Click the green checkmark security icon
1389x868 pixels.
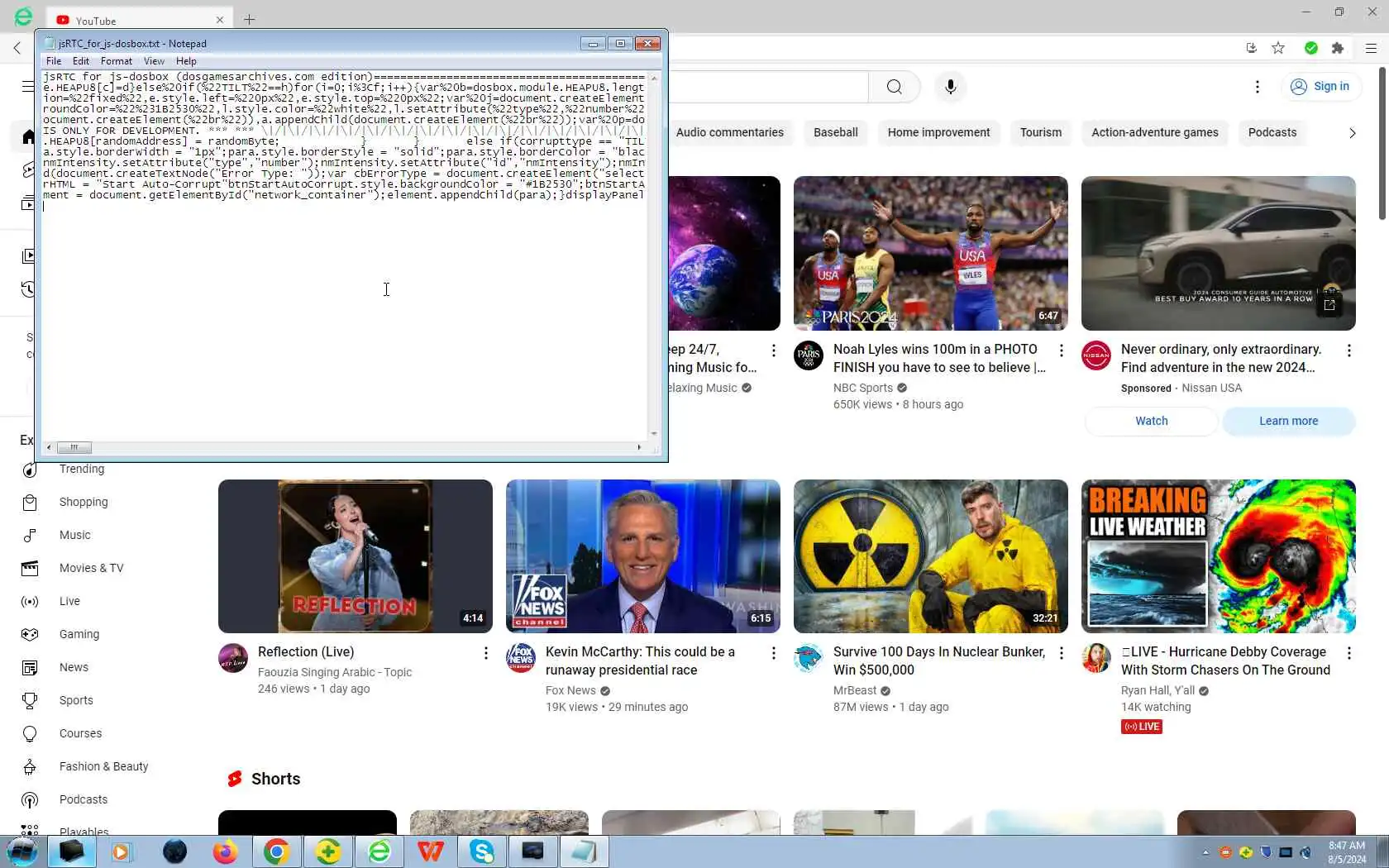(1310, 48)
